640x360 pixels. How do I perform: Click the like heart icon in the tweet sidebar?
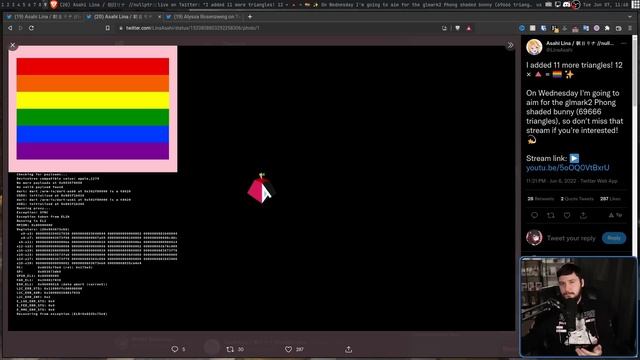(x=567, y=215)
